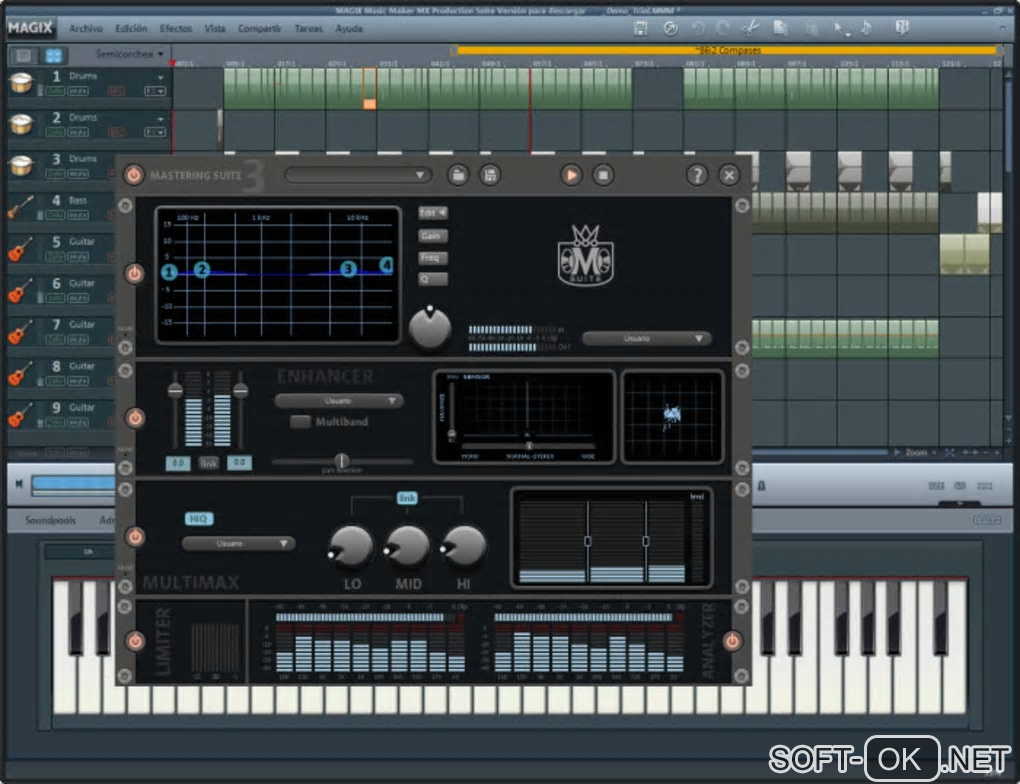This screenshot has width=1020, height=784.
Task: Toggle the HiQ button in Multimax
Action: pyautogui.click(x=198, y=519)
